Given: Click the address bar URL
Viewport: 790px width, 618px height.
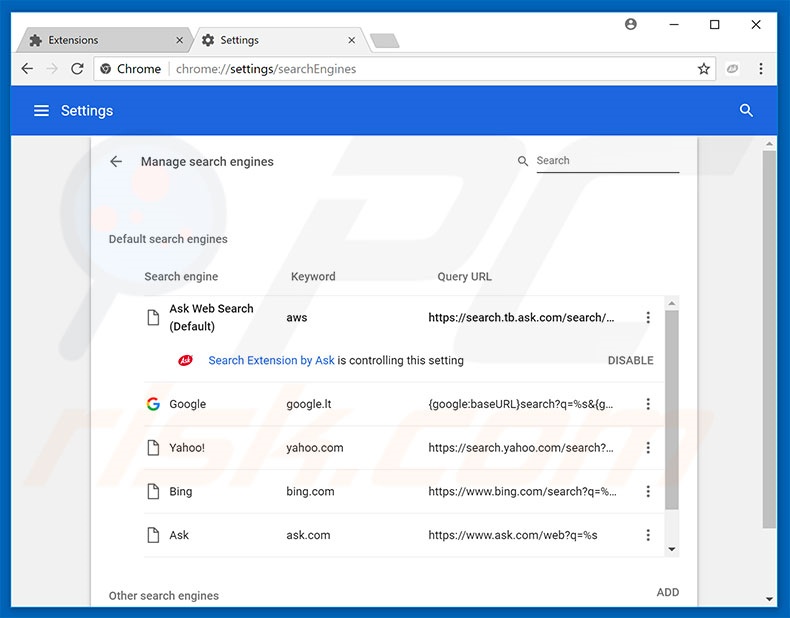Looking at the screenshot, I should (266, 69).
